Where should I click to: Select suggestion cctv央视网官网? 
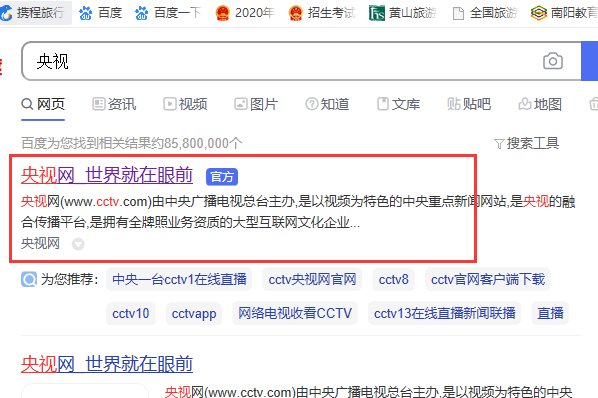[x=312, y=279]
